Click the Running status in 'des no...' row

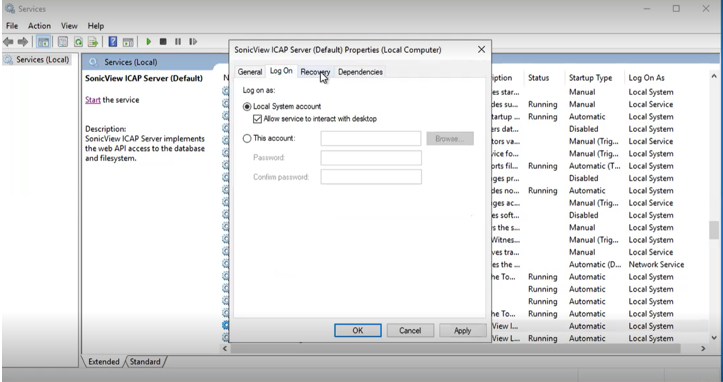[x=542, y=191]
